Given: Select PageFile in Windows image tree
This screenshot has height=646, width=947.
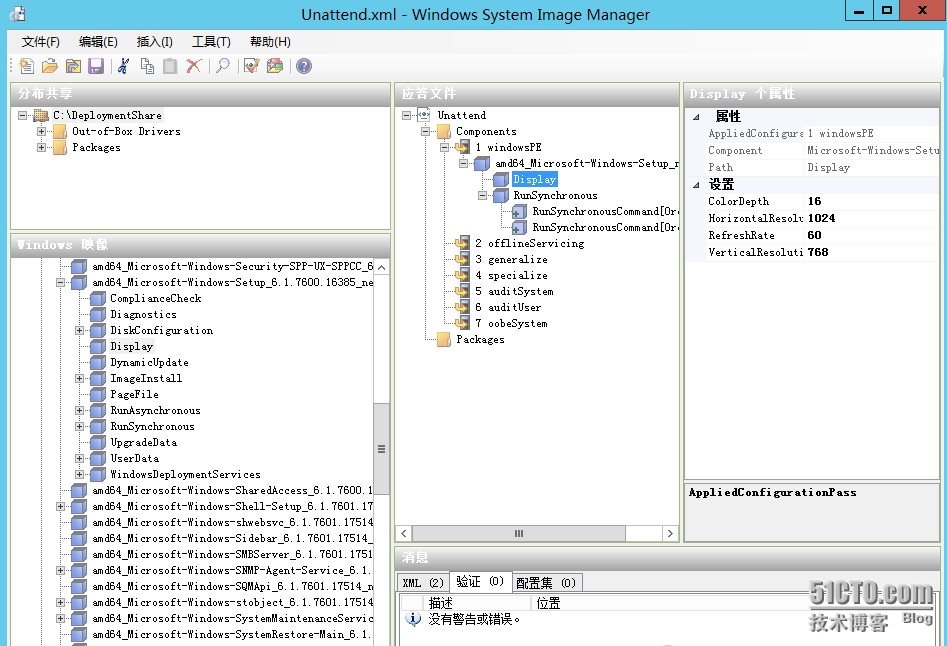Looking at the screenshot, I should 134,394.
